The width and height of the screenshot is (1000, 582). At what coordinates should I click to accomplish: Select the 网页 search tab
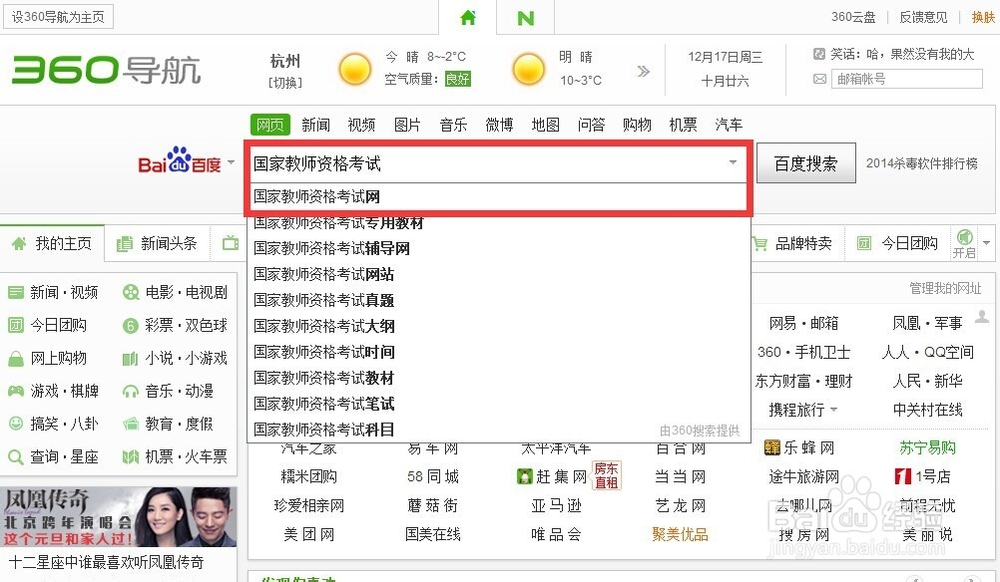(270, 124)
